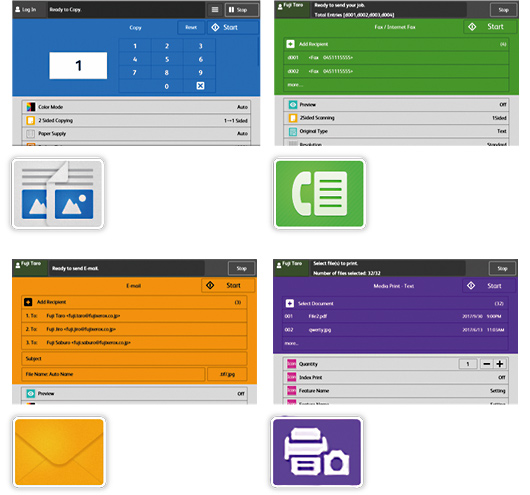Add a fax recipient

396,44
